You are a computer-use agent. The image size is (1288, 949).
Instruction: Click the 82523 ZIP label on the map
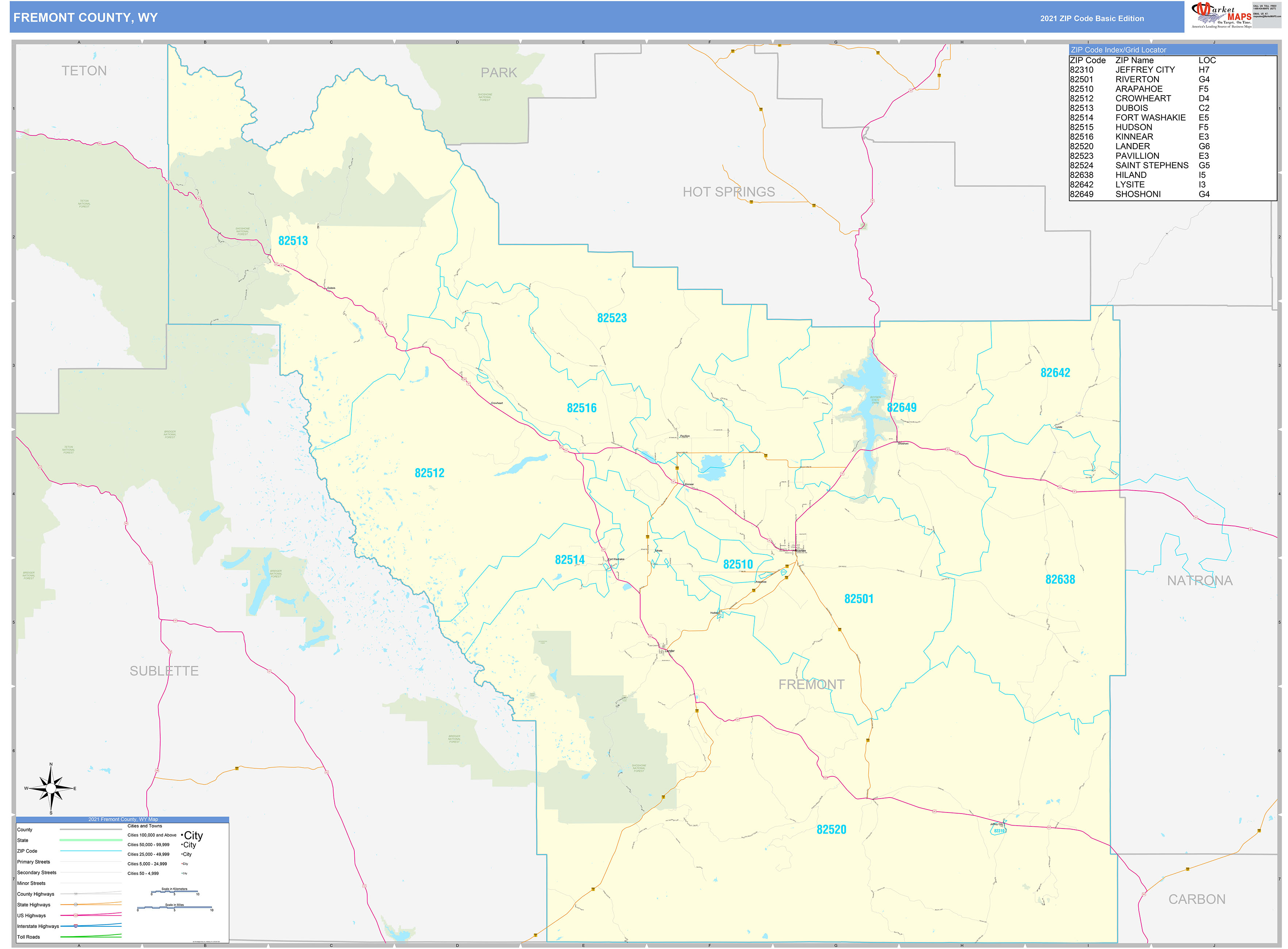pos(612,318)
